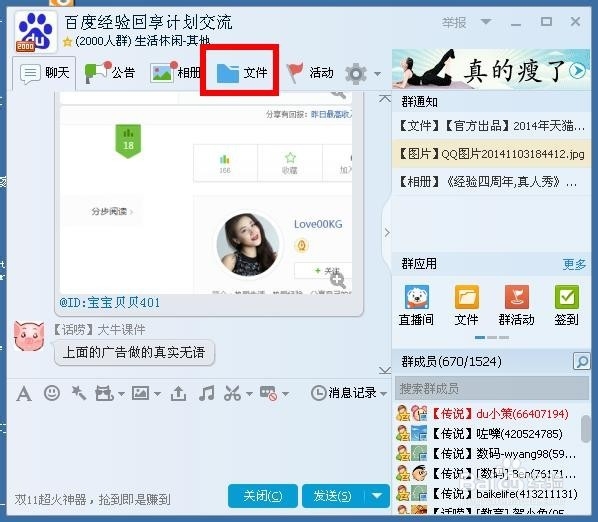
Task: Click the @ID:宝宝贝贝401 text
Action: click(109, 303)
